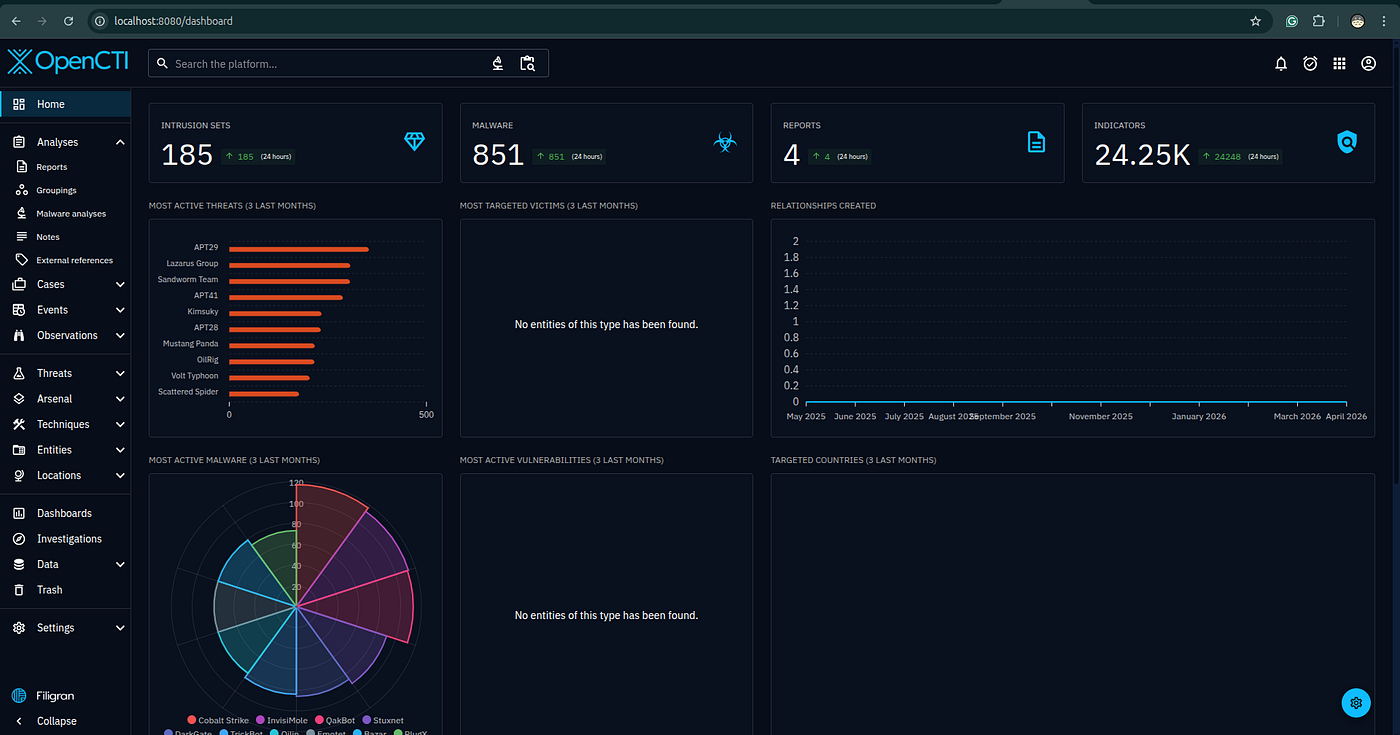Click the Most Targeted Victims heading
Screen dimensions: 1400x735
549,206
